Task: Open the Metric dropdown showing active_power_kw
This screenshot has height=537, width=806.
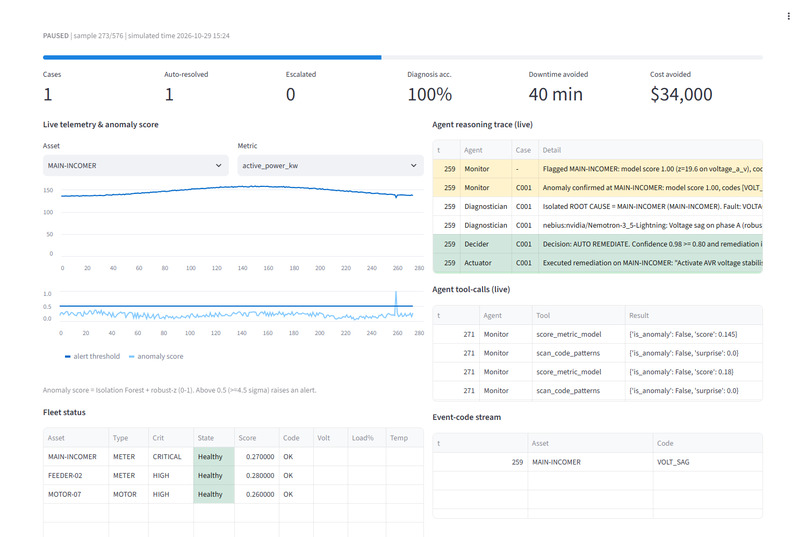Action: (x=331, y=165)
